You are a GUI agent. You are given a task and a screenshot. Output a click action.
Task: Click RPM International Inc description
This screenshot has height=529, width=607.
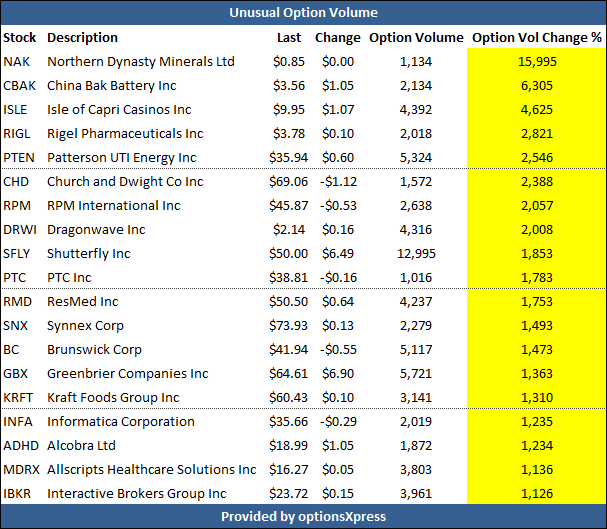[114, 205]
